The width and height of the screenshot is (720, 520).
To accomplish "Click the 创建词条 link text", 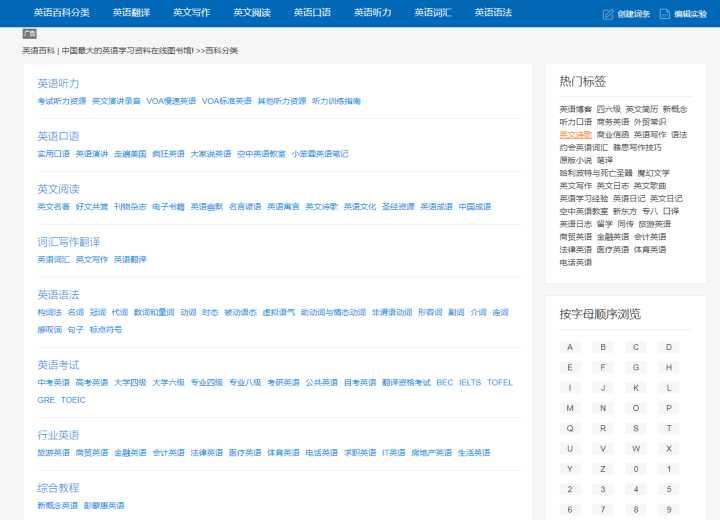I will pyautogui.click(x=634, y=14).
